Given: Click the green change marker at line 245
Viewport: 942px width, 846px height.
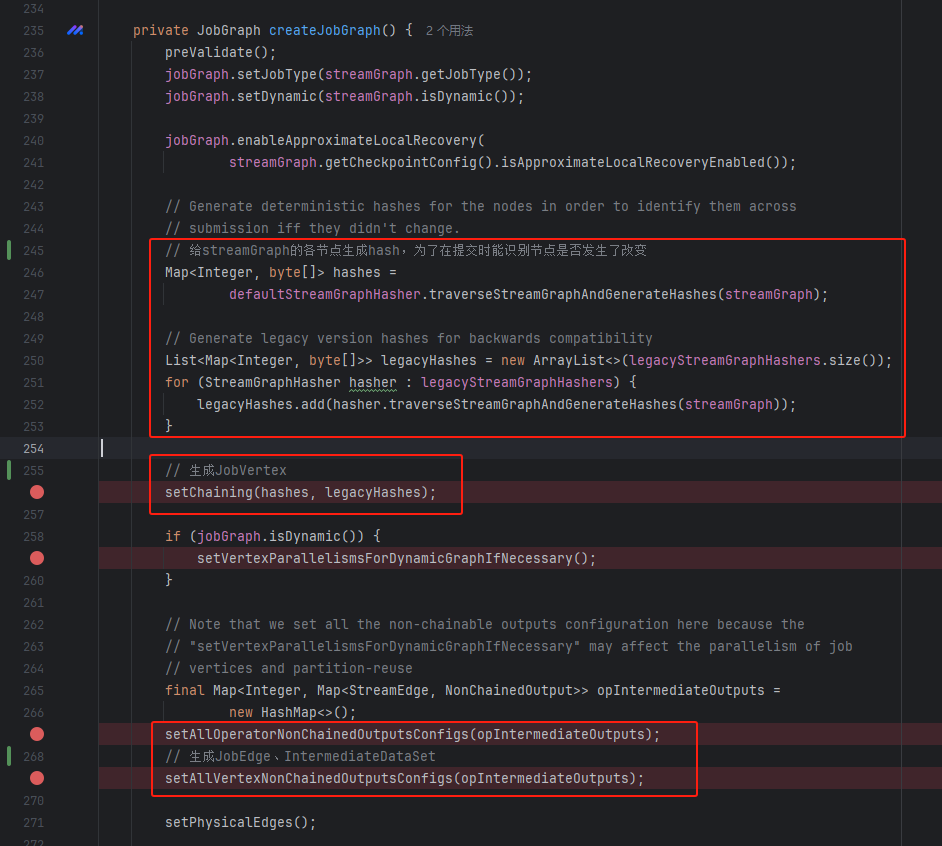Looking at the screenshot, I should click(9, 251).
